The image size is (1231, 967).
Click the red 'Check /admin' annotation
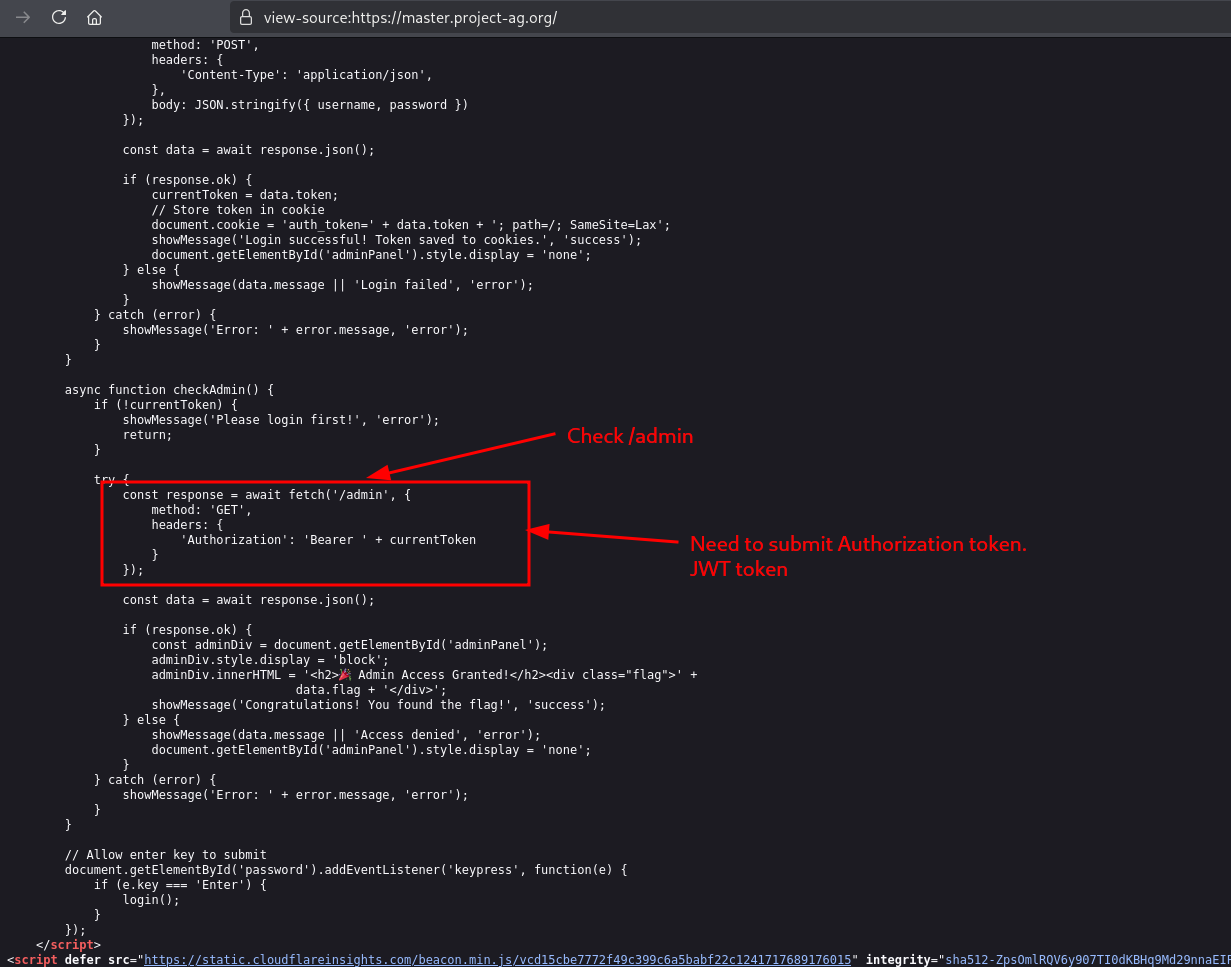point(630,436)
